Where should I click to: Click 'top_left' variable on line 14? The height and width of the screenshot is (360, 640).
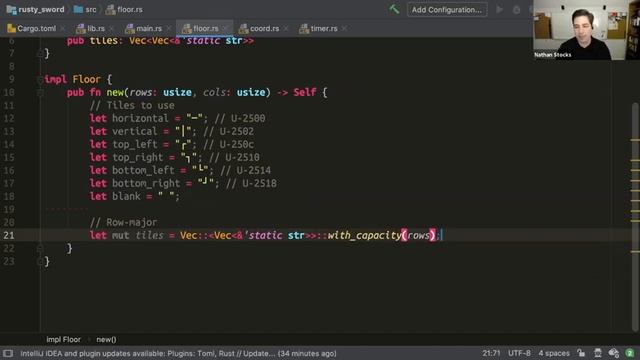(x=135, y=144)
